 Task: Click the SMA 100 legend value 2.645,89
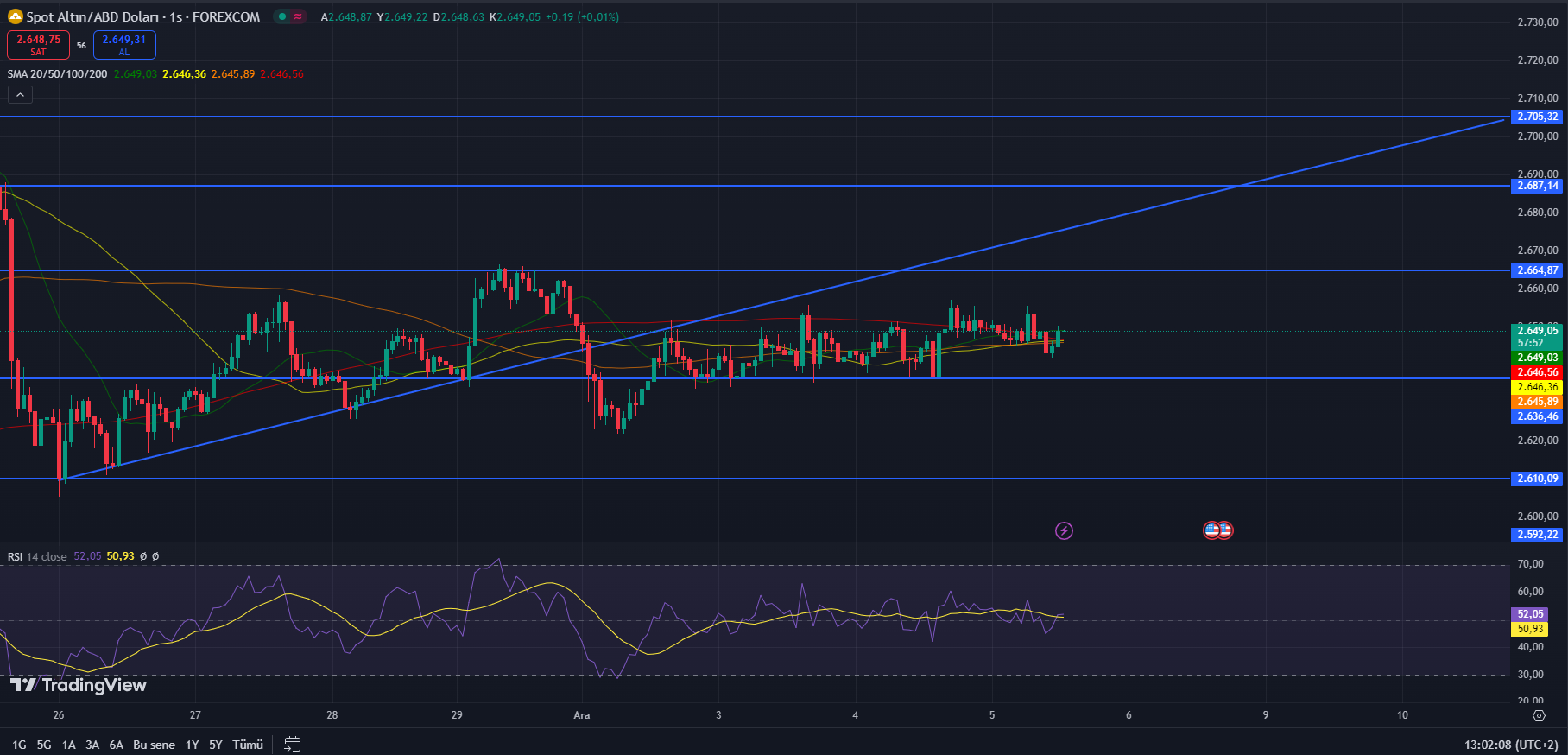(x=233, y=74)
